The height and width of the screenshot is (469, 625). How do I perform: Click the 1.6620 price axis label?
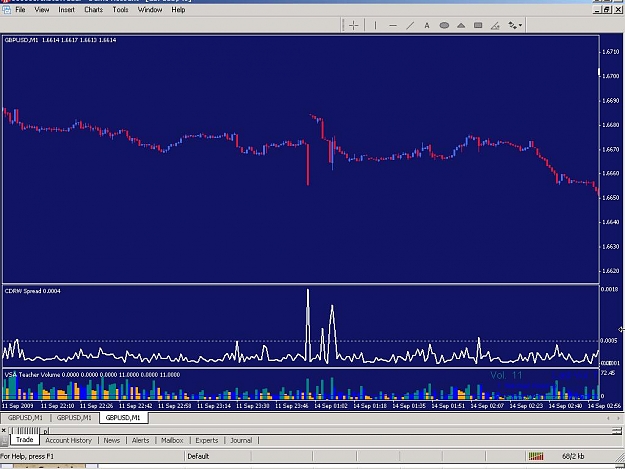pyautogui.click(x=611, y=271)
